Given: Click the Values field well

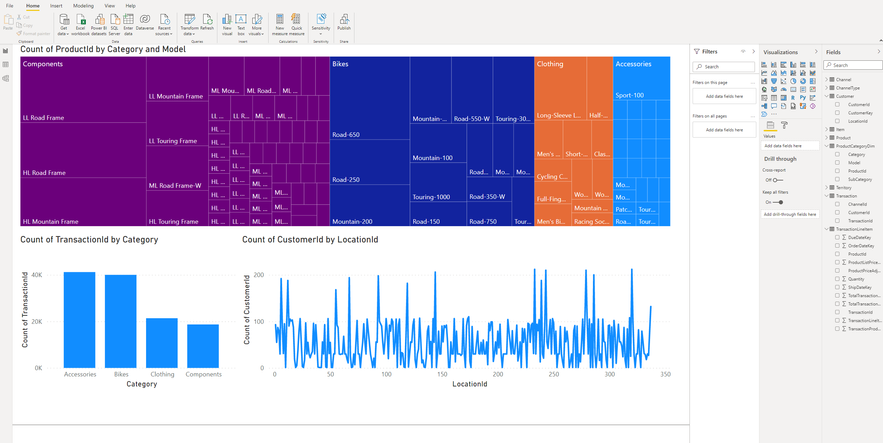Looking at the screenshot, I should 791,146.
